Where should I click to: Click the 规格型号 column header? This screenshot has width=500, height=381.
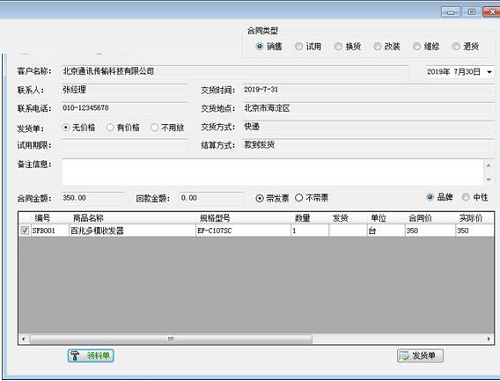(x=215, y=218)
